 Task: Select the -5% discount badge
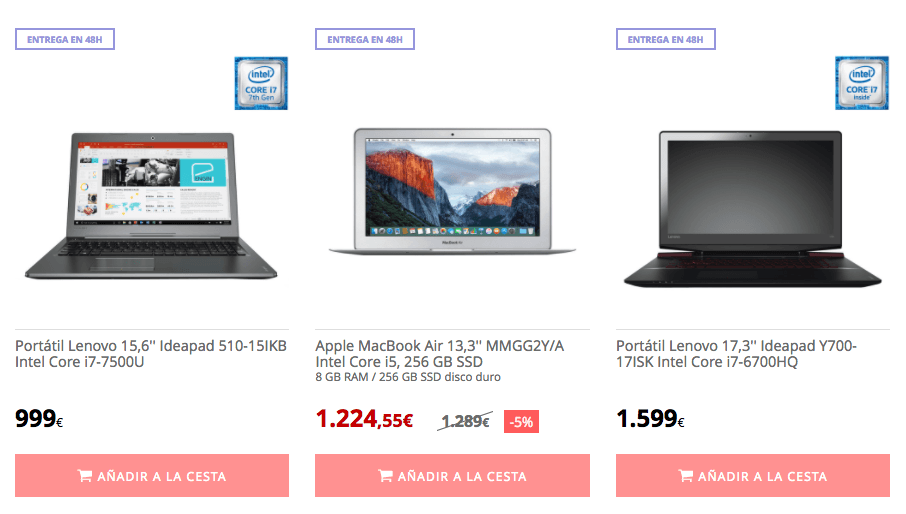[x=521, y=422]
